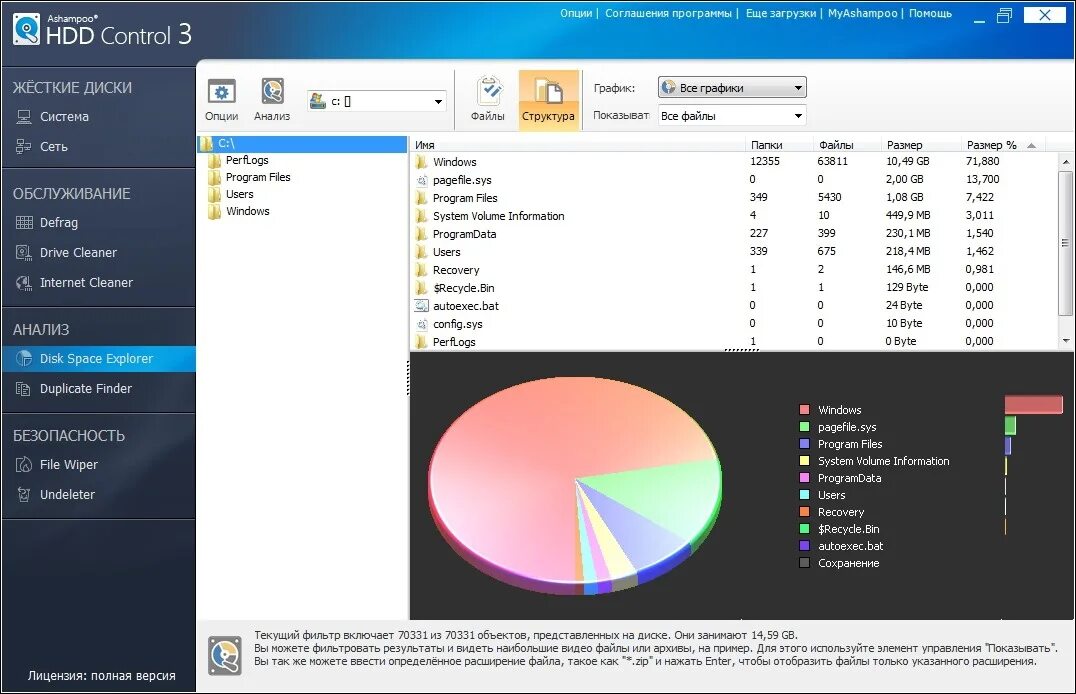The image size is (1076, 694).
Task: Open drive selection dropdown c:
Action: [x=377, y=102]
